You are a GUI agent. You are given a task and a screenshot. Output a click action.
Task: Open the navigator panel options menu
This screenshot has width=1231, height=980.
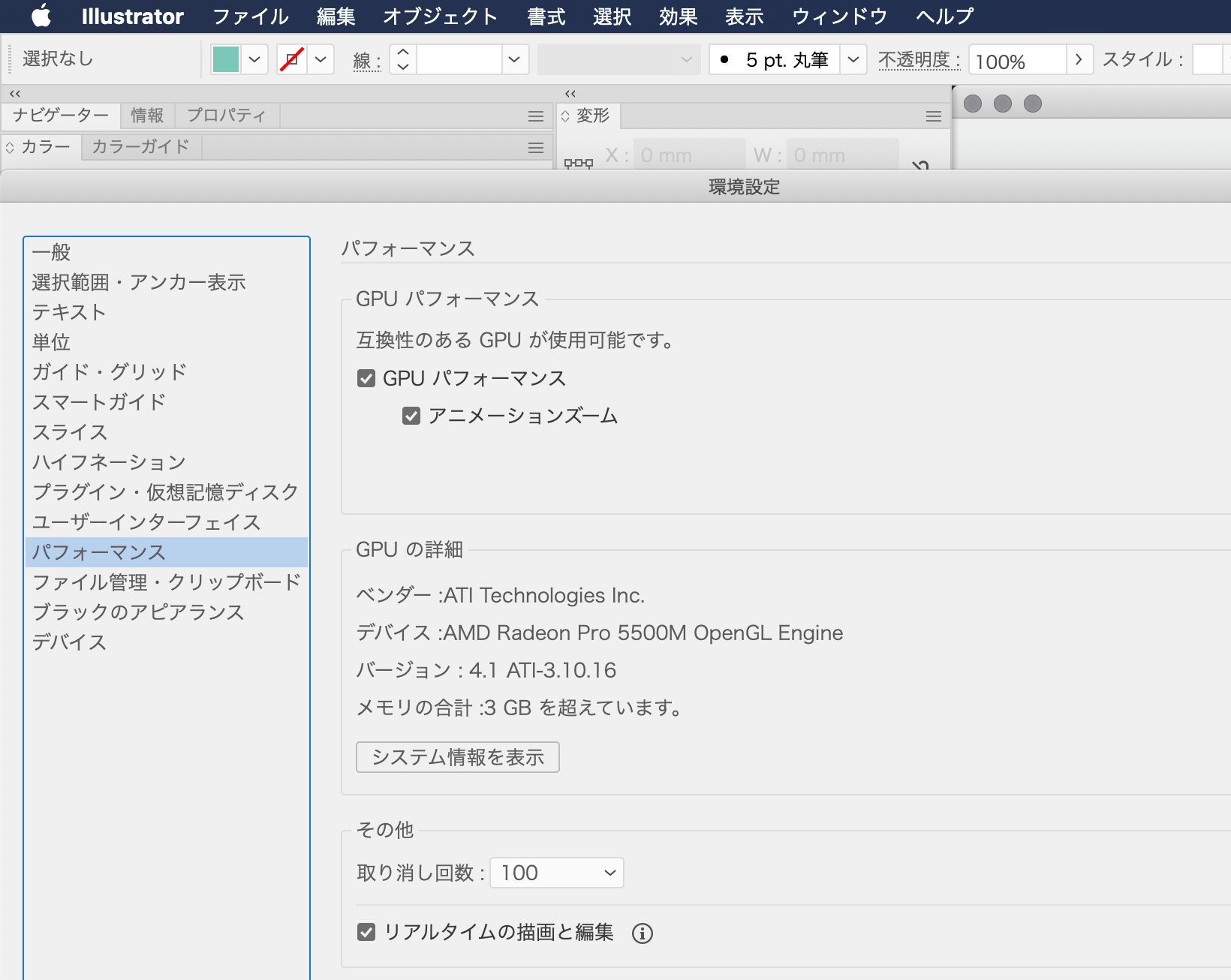[x=535, y=116]
